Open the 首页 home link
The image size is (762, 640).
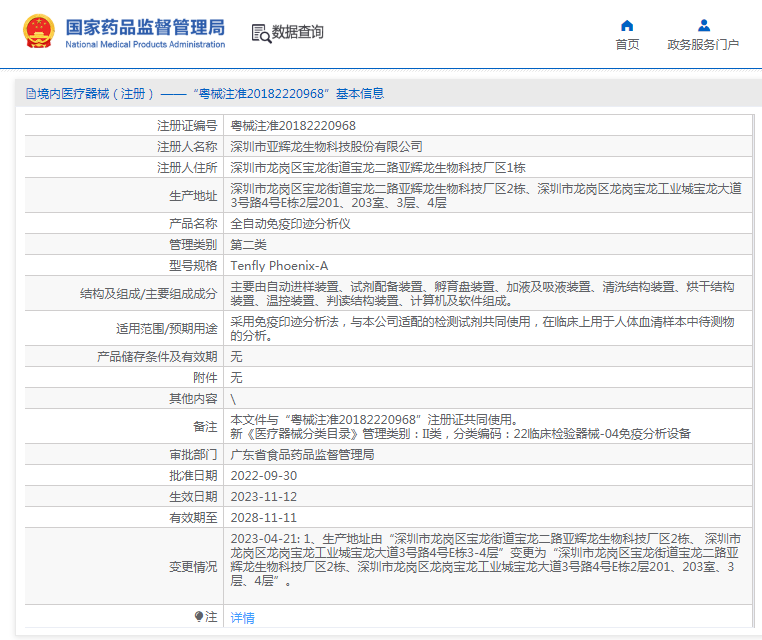tap(627, 45)
